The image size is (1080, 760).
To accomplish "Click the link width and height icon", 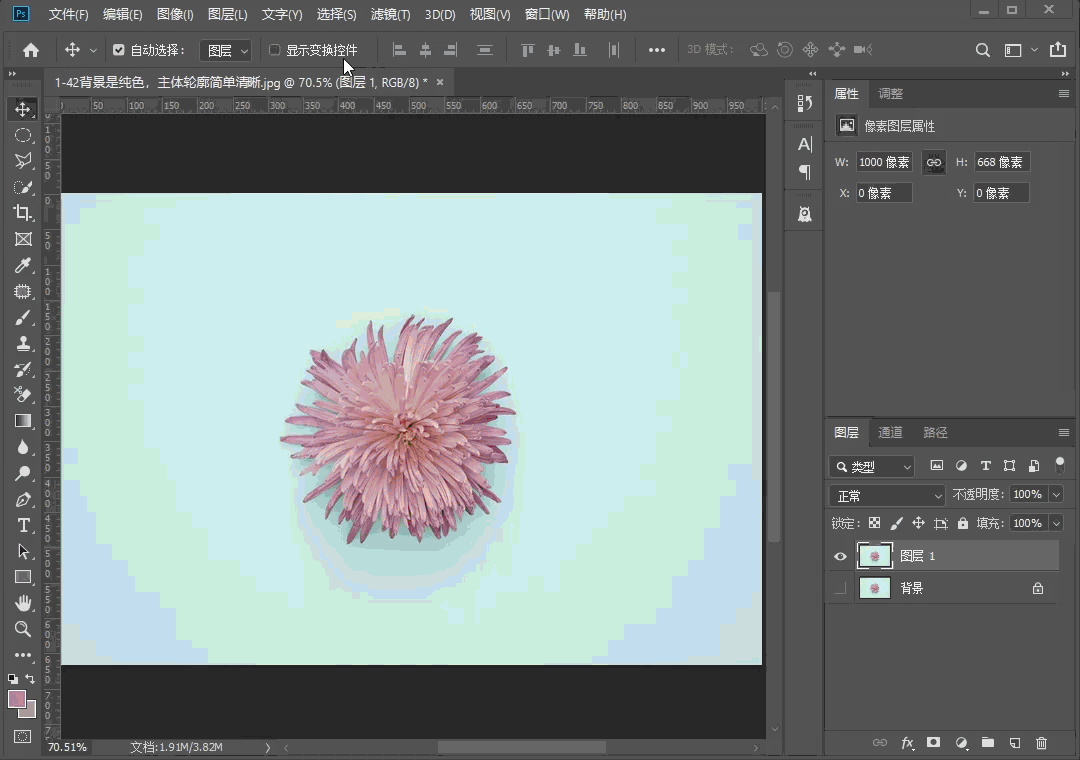I will click(933, 163).
